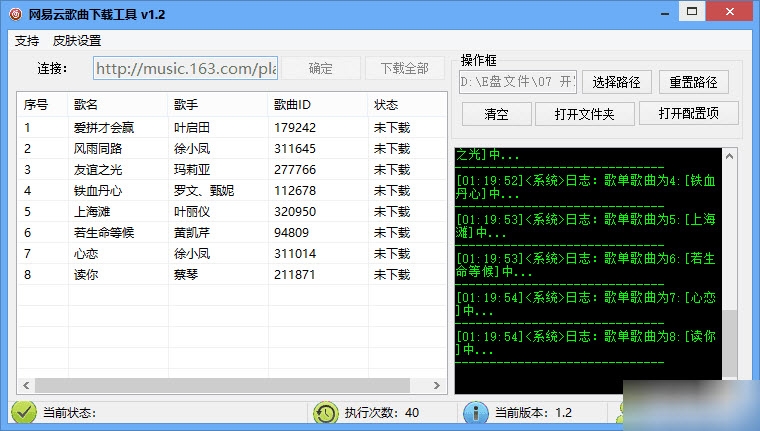Open the 支持 menu
This screenshot has width=760, height=431.
pyautogui.click(x=27, y=41)
